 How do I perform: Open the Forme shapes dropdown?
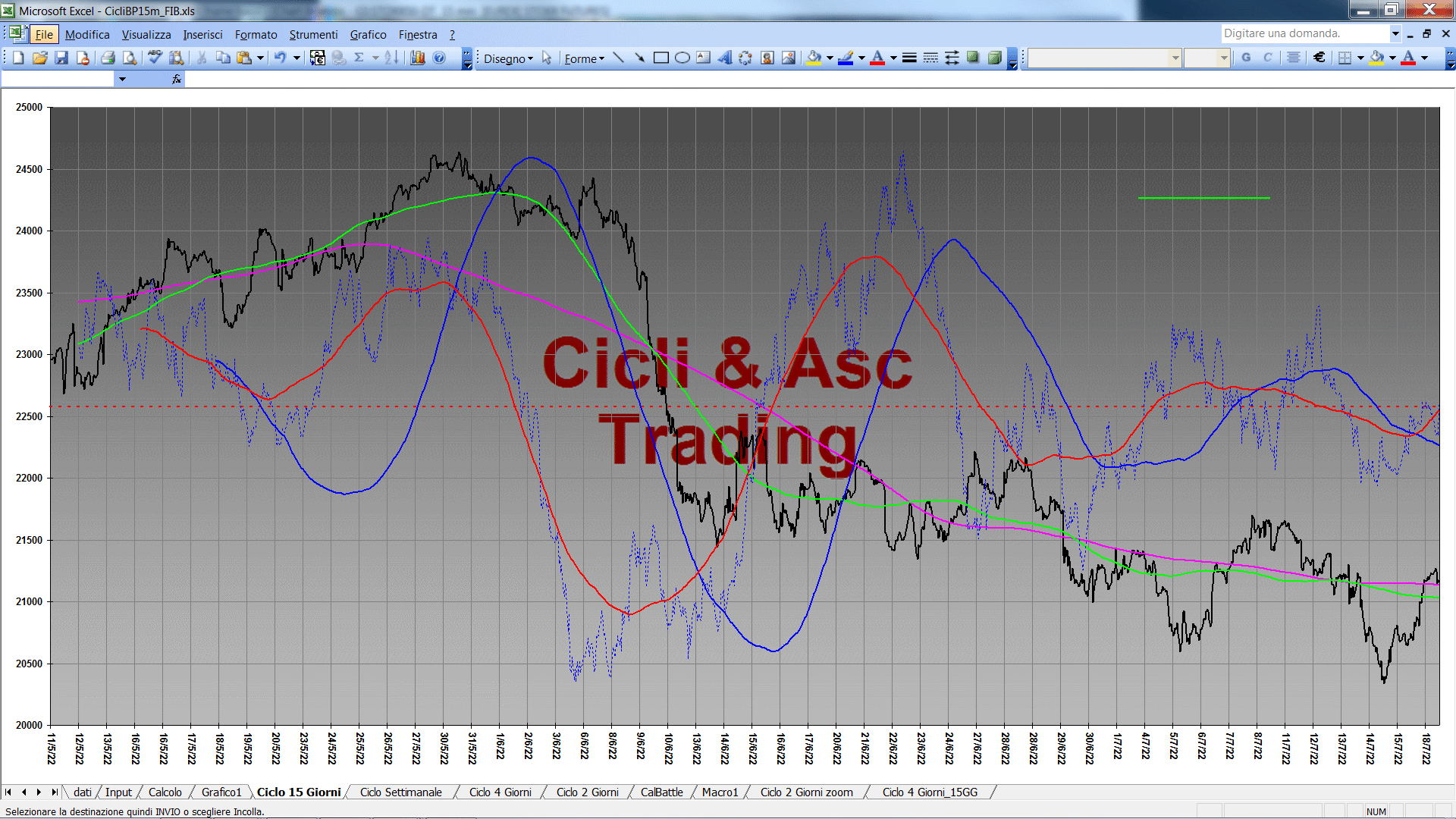click(x=584, y=58)
